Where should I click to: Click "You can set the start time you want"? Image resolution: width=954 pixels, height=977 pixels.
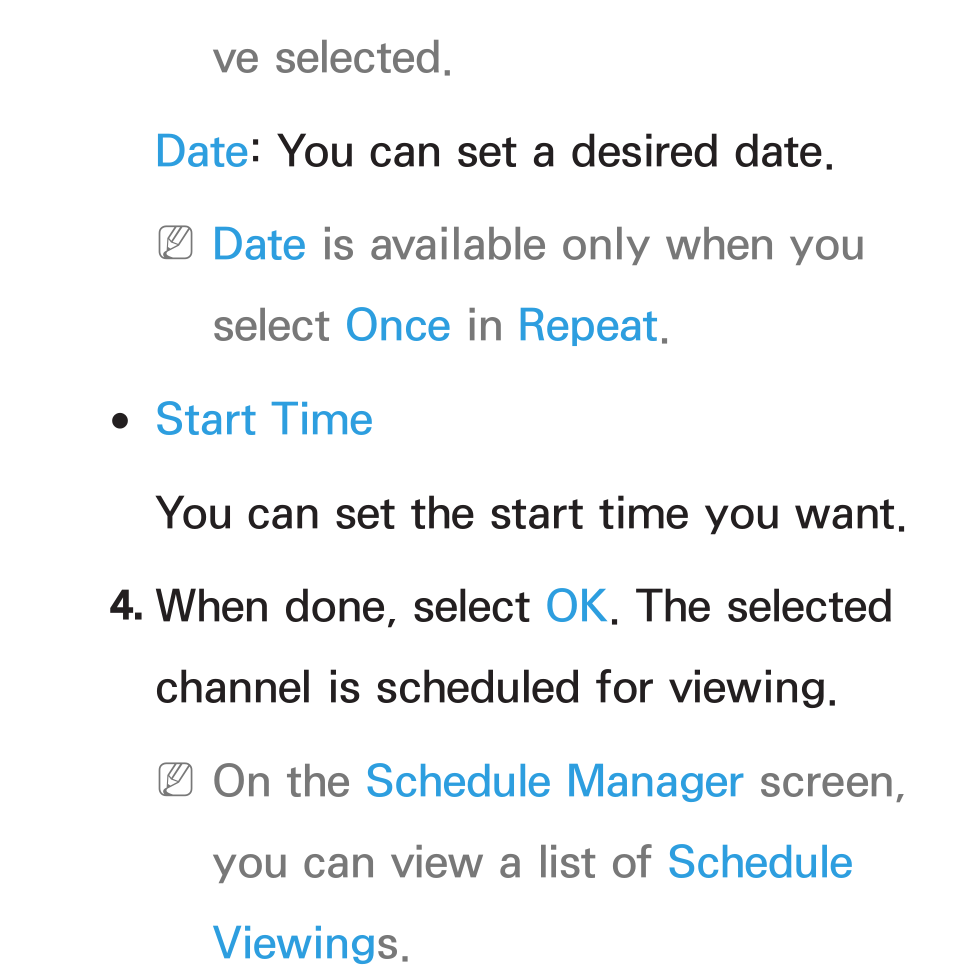(530, 513)
